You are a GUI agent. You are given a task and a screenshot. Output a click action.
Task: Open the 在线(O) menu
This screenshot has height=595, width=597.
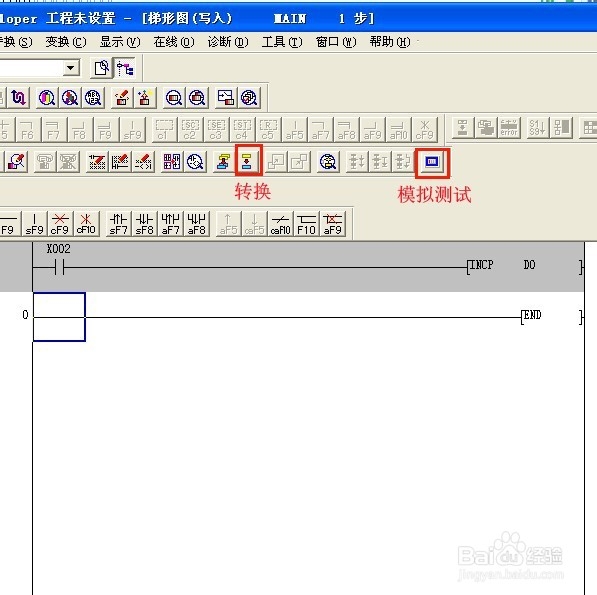[174, 41]
